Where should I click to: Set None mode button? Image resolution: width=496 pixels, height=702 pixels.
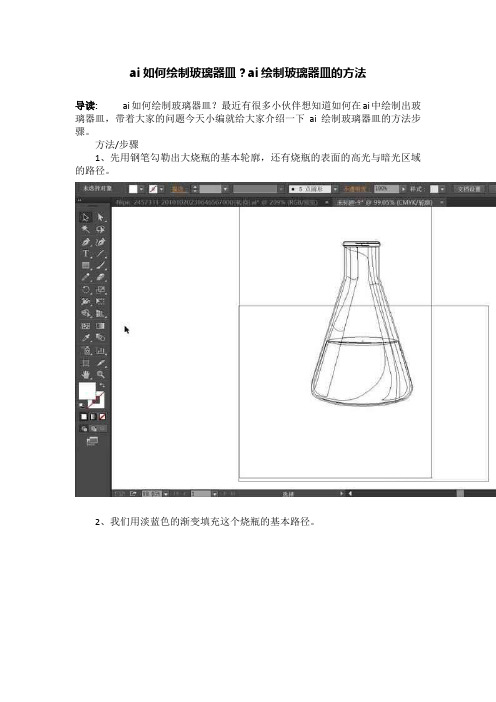[102, 417]
